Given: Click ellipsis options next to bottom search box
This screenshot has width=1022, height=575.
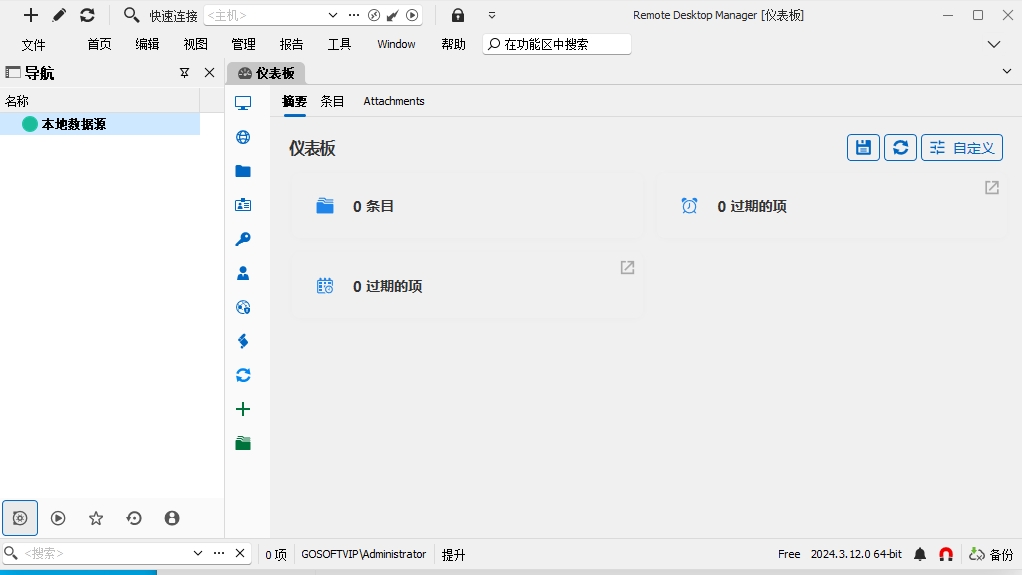Looking at the screenshot, I should point(219,553).
